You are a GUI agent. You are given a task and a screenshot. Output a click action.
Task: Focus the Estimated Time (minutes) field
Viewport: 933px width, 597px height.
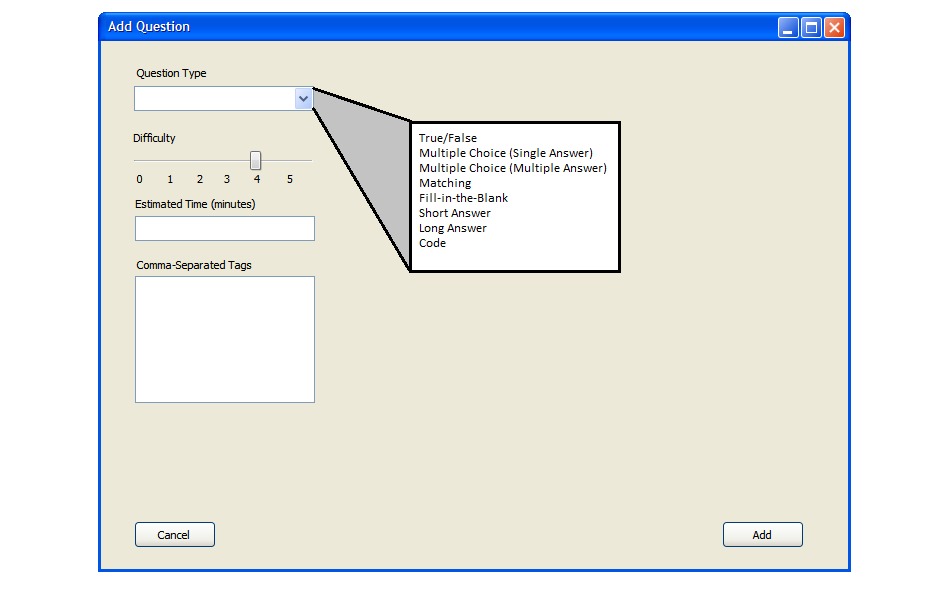tap(225, 229)
